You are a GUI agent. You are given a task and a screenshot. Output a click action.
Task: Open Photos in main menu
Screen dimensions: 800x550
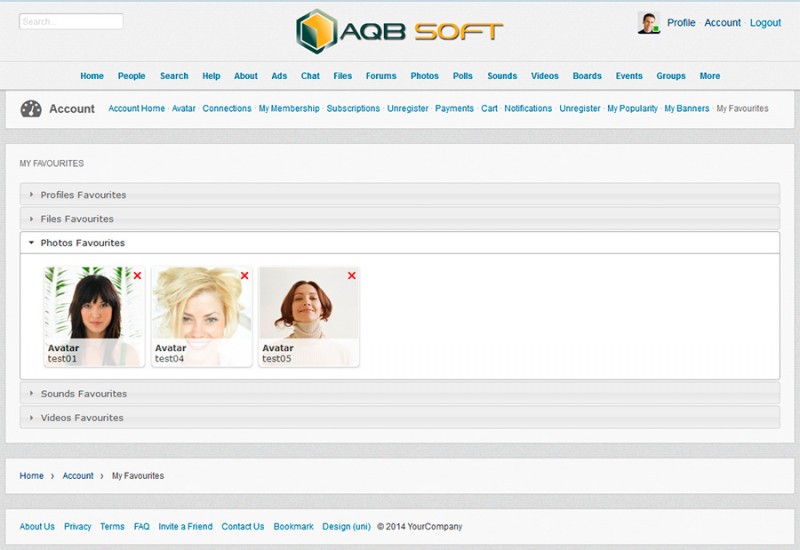click(x=424, y=76)
